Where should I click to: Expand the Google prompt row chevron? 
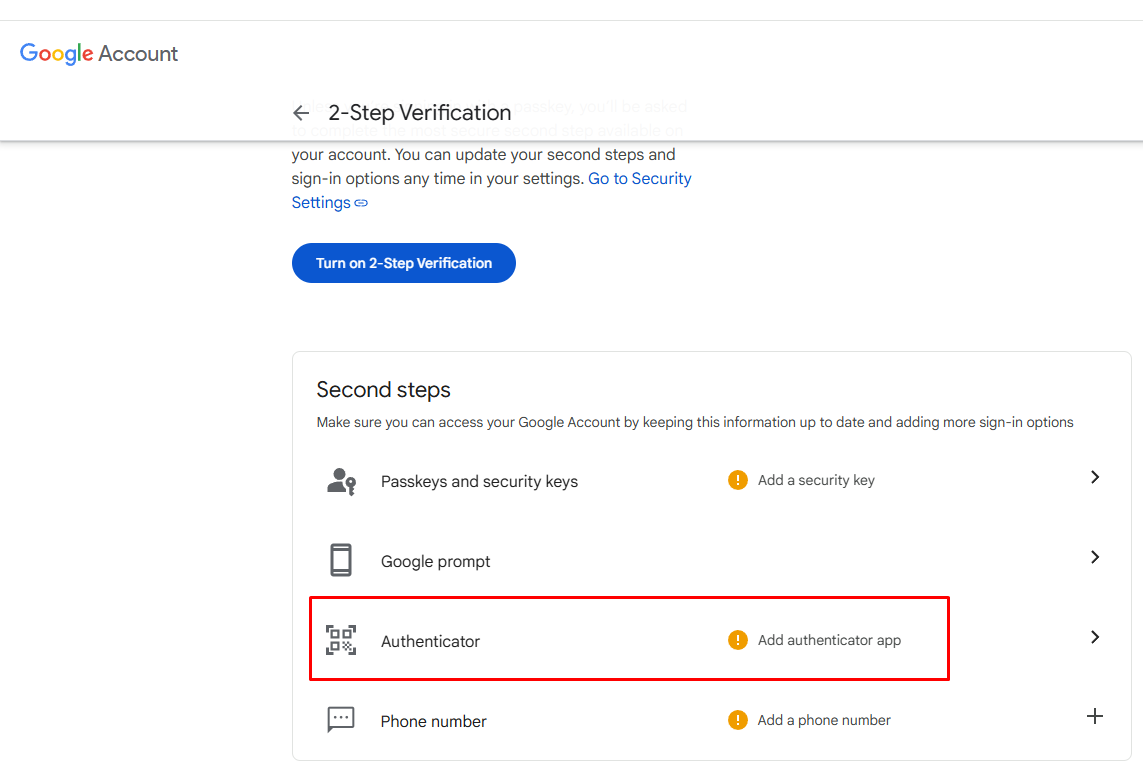[x=1095, y=558]
